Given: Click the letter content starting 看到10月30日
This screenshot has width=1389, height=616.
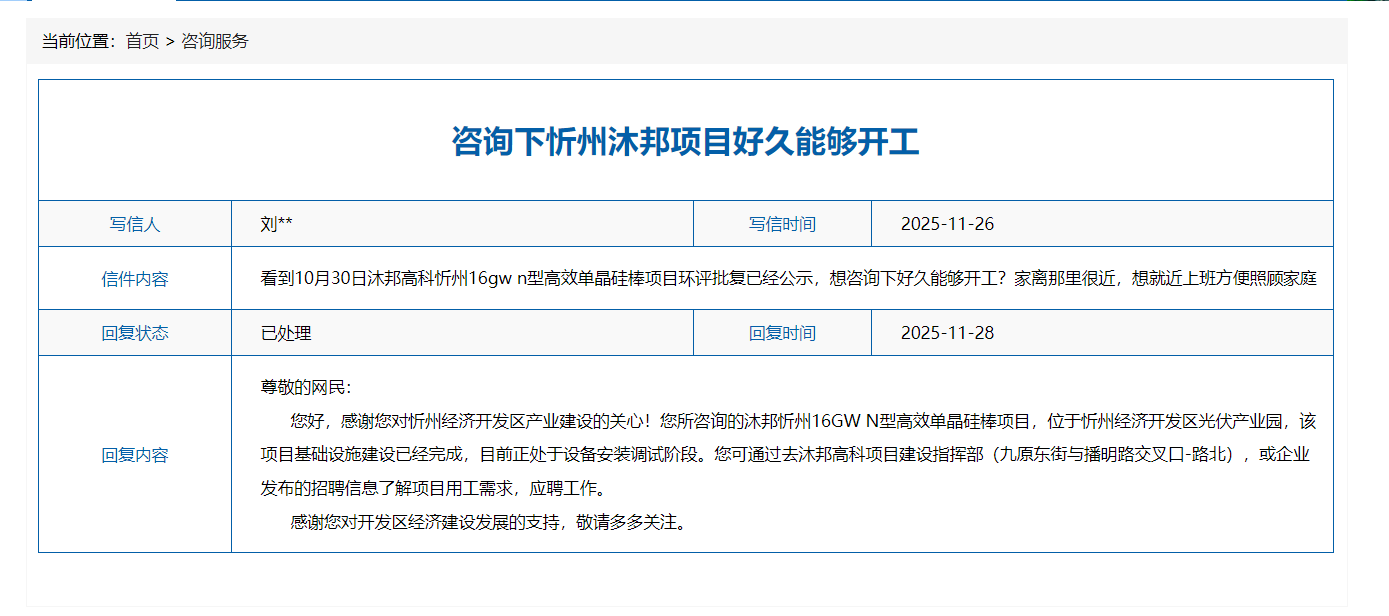Looking at the screenshot, I should (788, 279).
